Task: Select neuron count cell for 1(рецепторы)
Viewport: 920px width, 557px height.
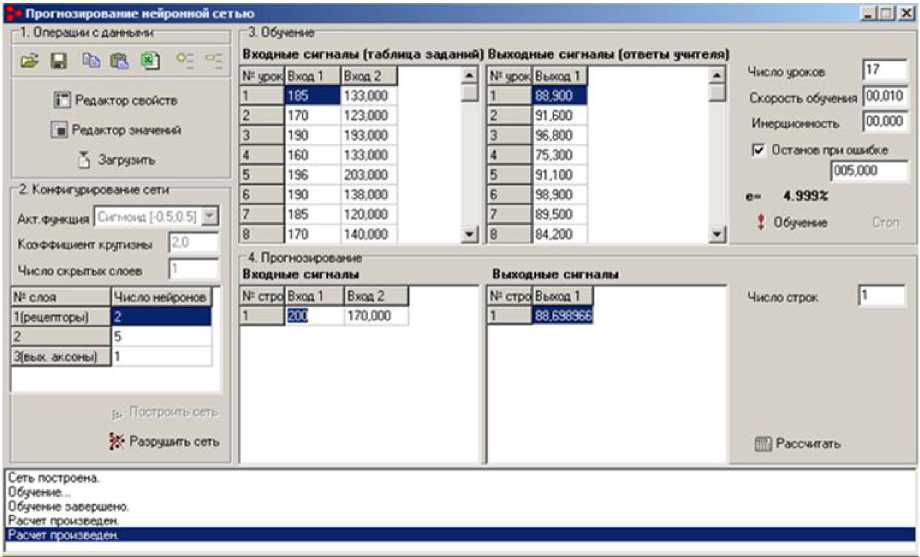Action: coord(161,317)
